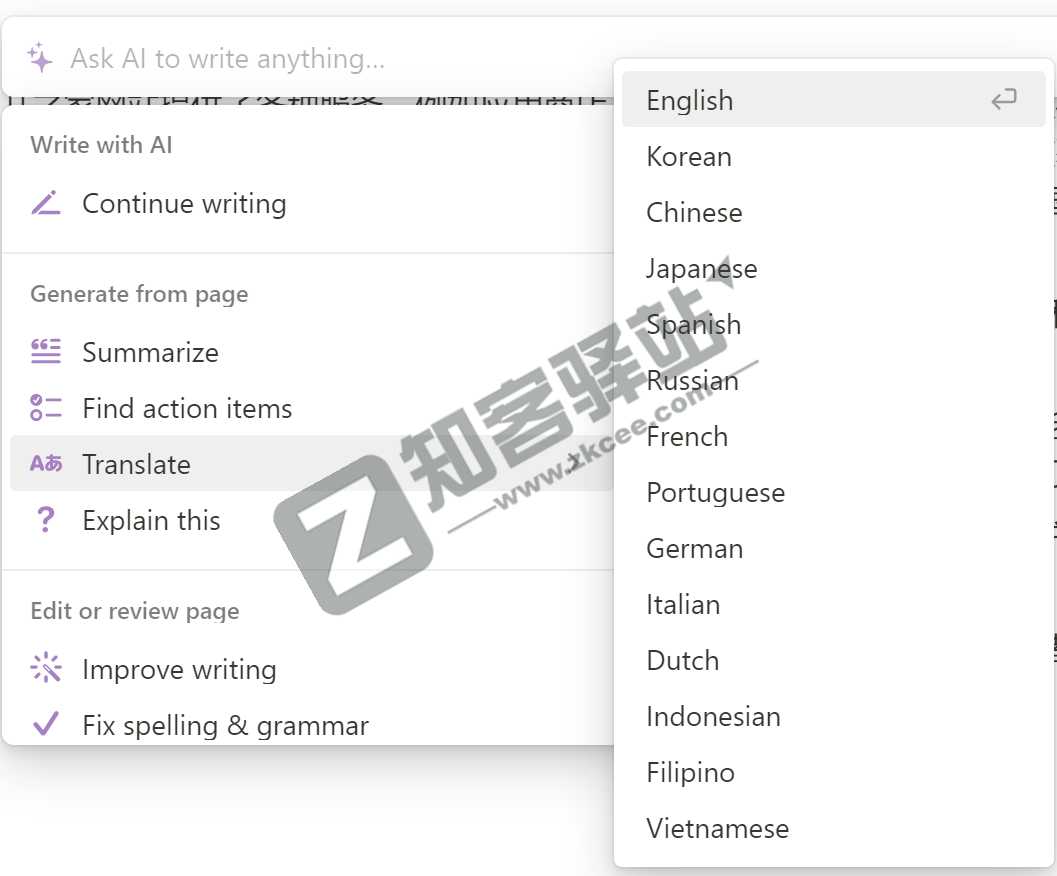
Task: Click the Translate language icon
Action: click(x=46, y=464)
